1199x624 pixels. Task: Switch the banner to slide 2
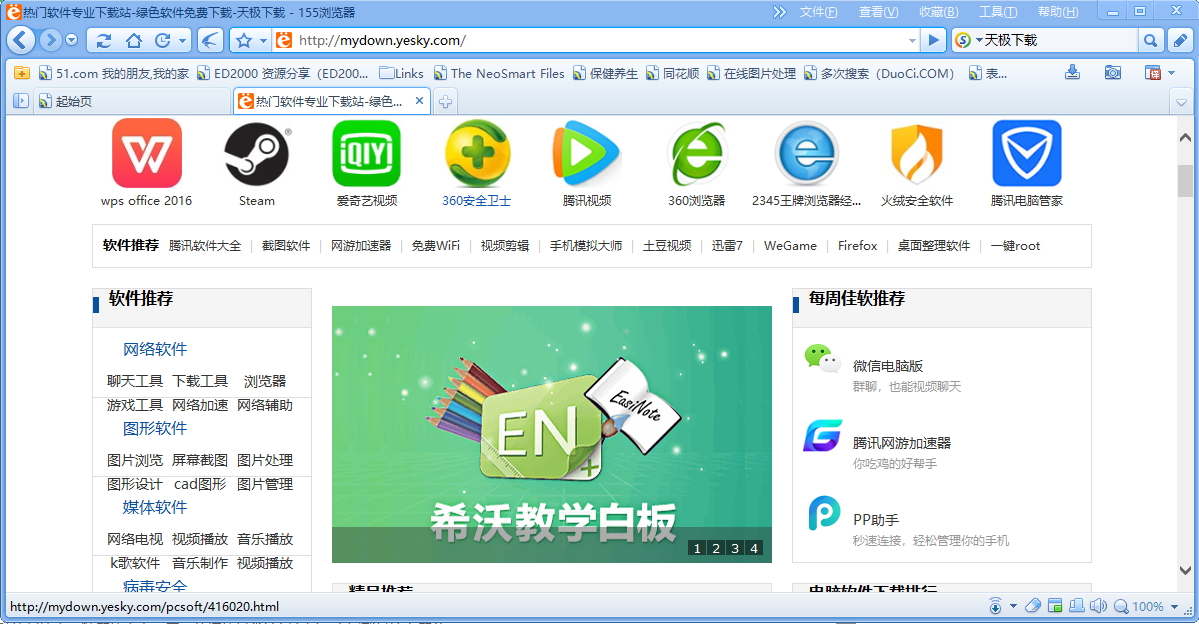[716, 548]
